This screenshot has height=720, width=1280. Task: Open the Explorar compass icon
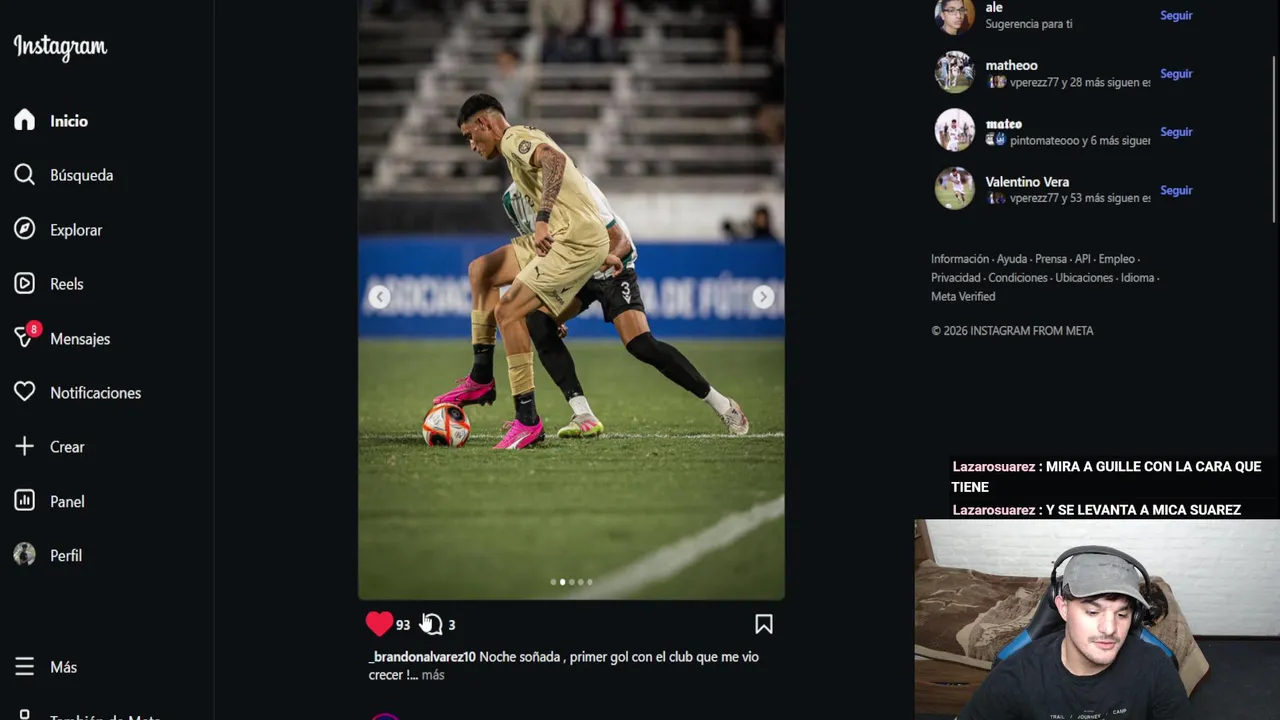click(24, 229)
